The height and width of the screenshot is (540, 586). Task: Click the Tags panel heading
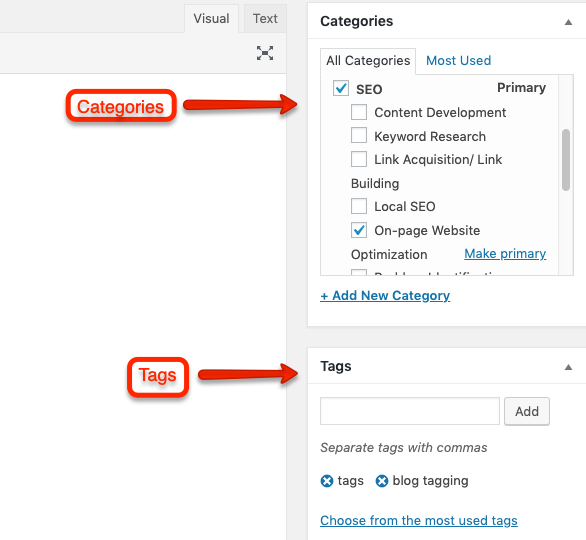click(x=336, y=366)
